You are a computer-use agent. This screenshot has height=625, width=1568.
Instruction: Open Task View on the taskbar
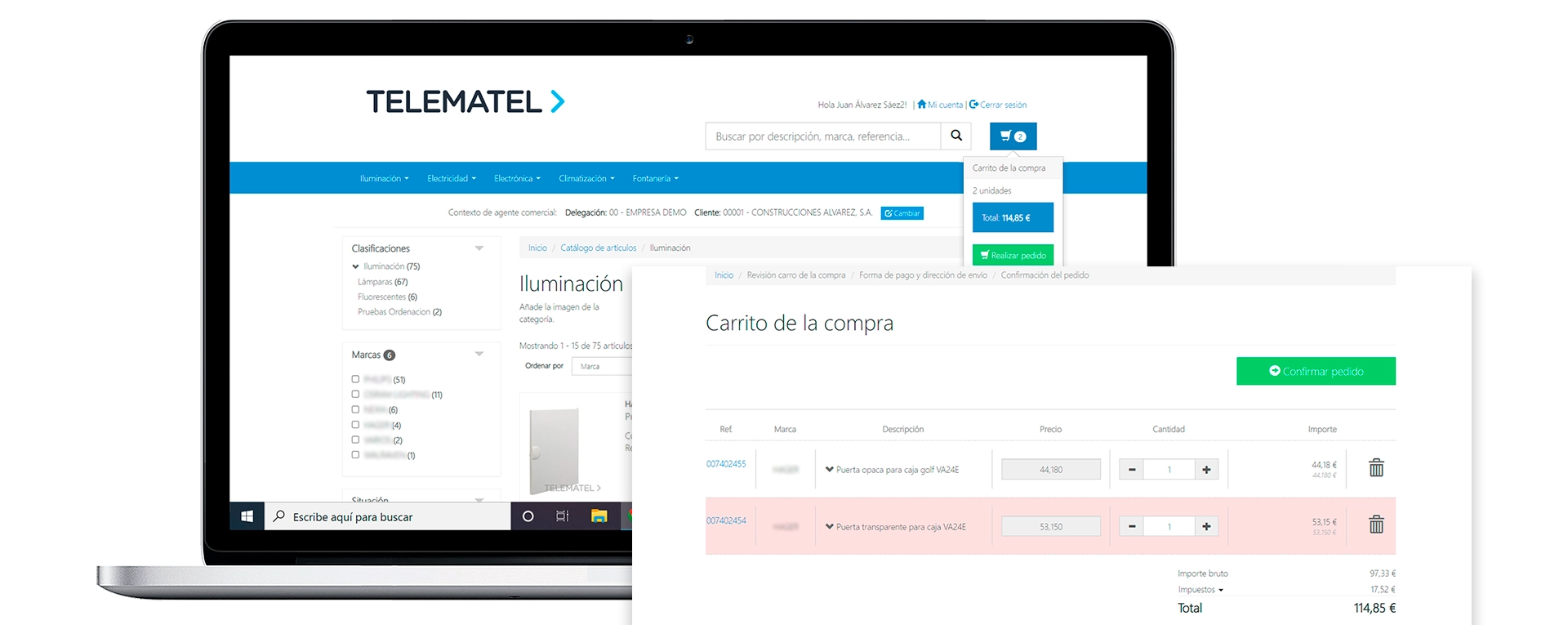click(x=563, y=516)
